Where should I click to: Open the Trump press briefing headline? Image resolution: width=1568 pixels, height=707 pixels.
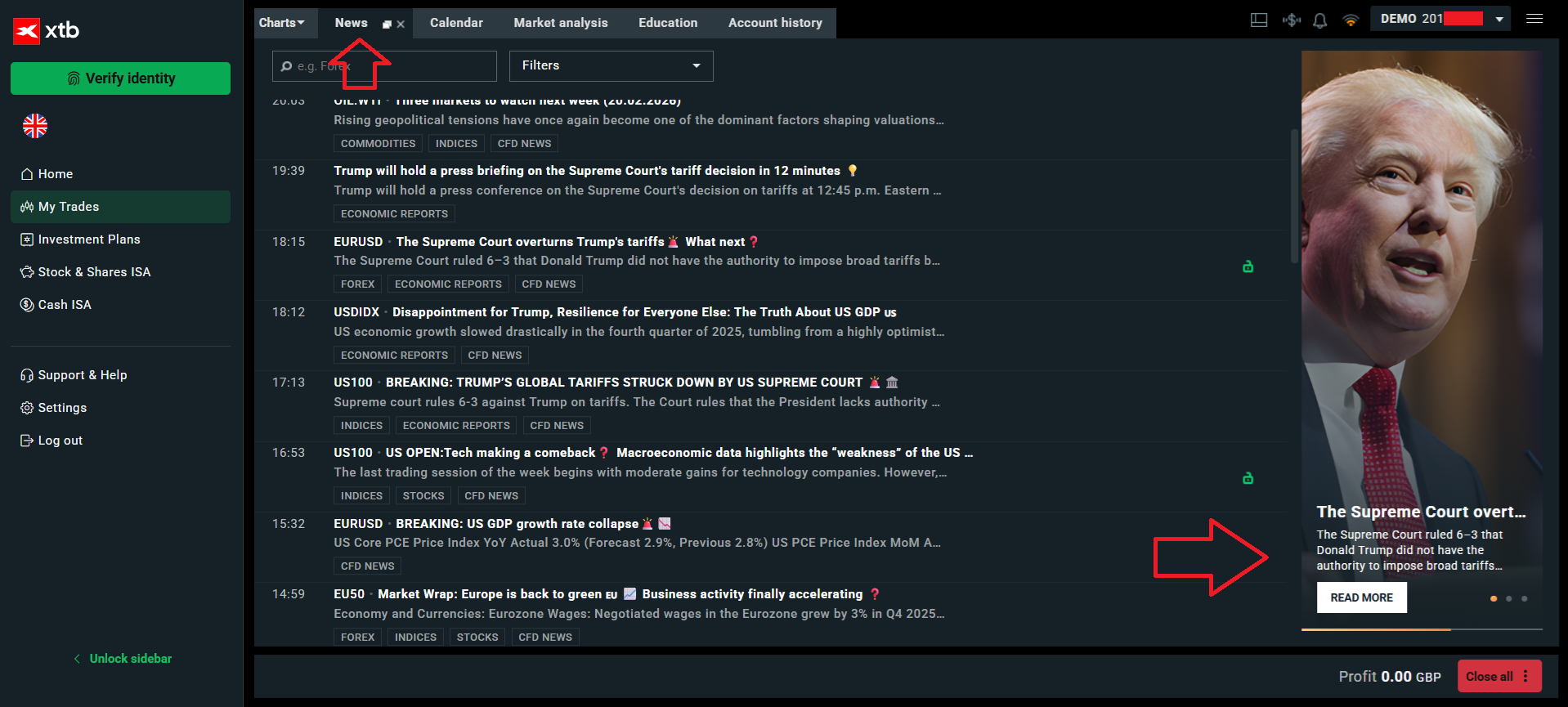click(x=587, y=171)
